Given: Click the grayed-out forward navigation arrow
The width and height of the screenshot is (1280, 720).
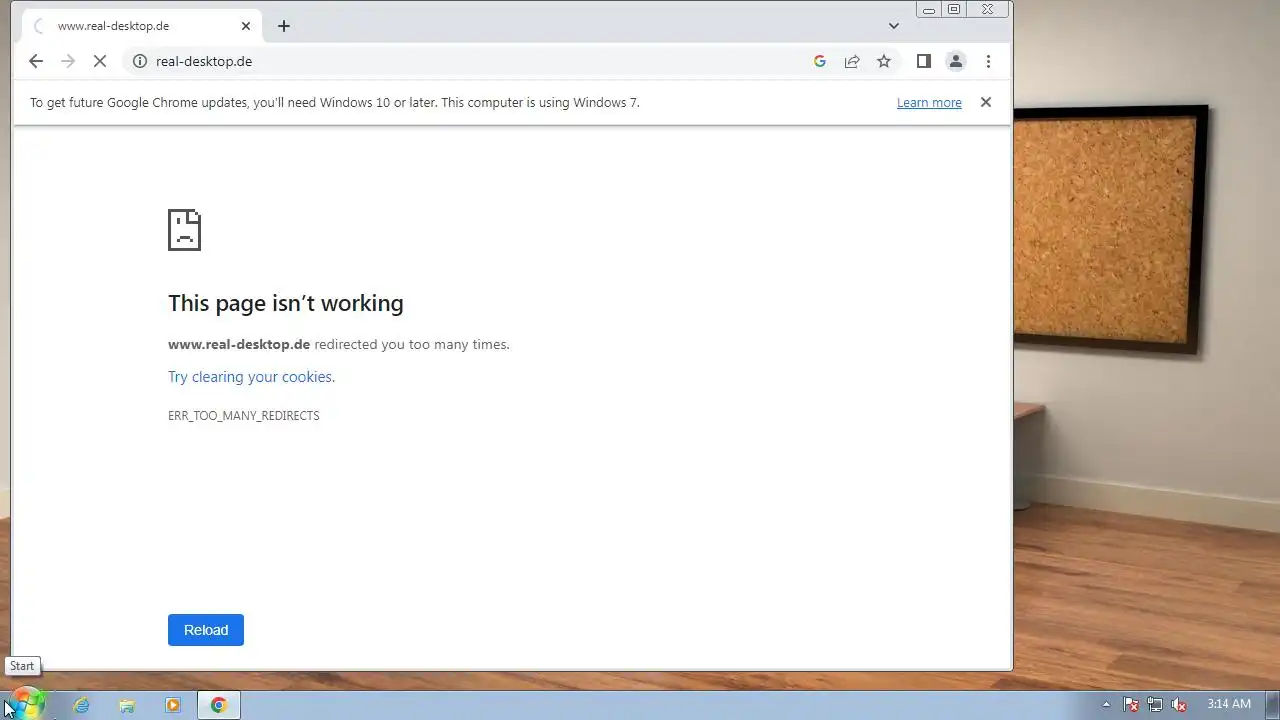Looking at the screenshot, I should pyautogui.click(x=68, y=61).
